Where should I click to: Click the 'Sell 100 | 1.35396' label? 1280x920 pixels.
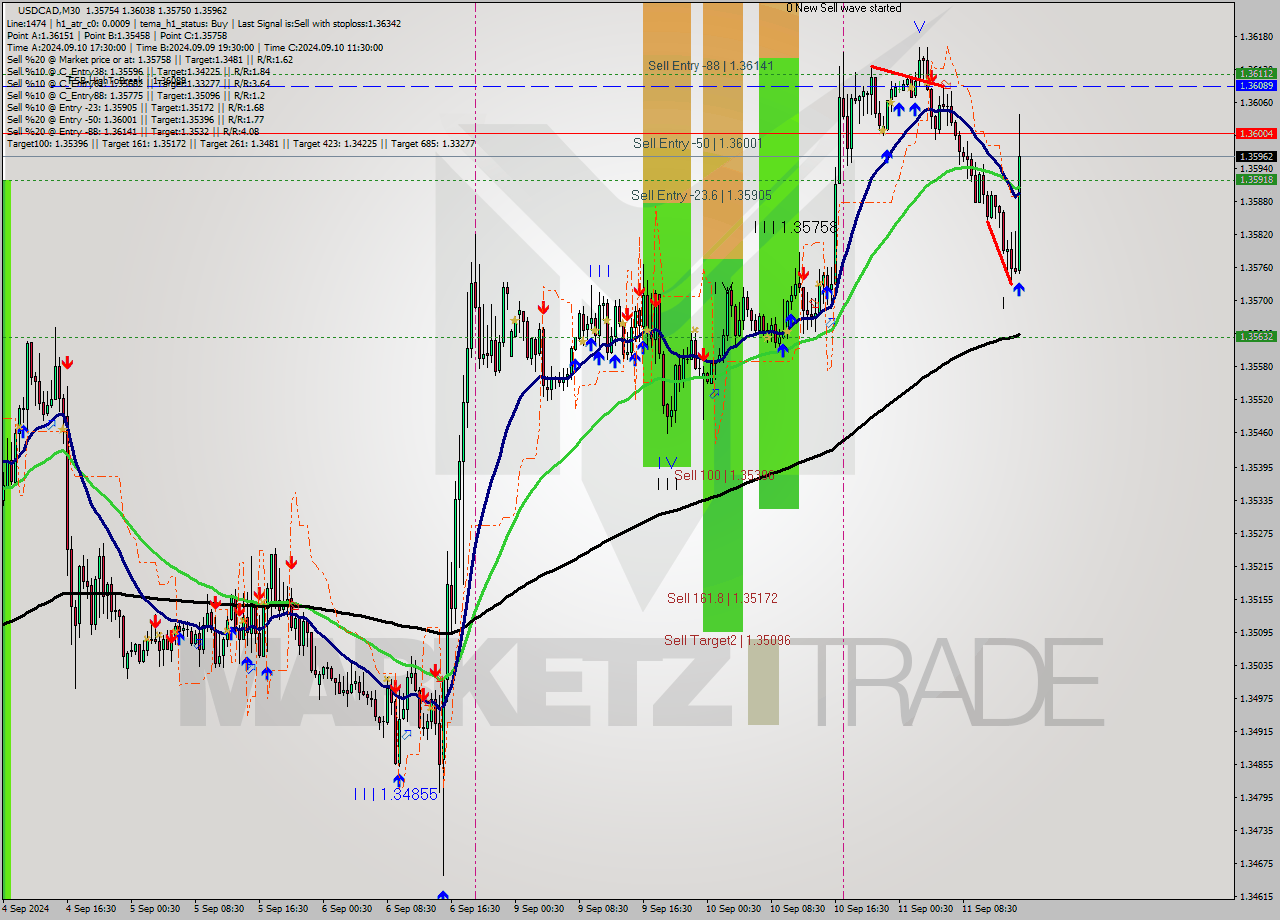724,475
